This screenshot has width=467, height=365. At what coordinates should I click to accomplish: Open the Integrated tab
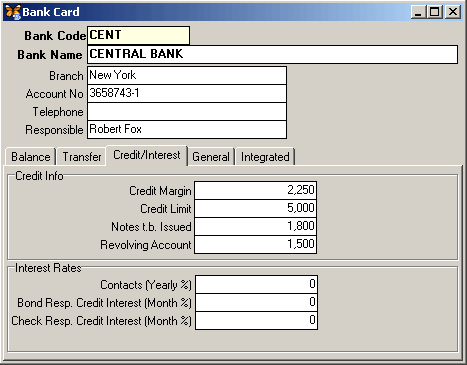click(265, 157)
